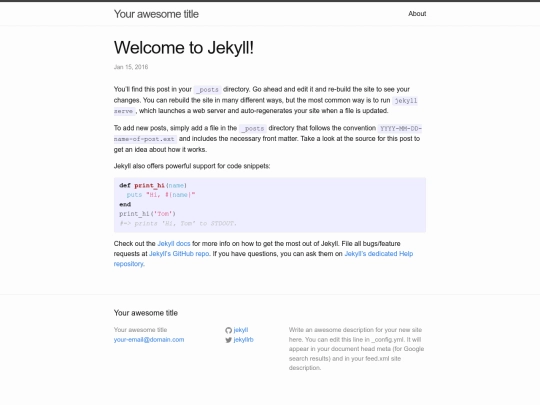Click the 'jekyll' inline code text
Image resolution: width=540 pixels, height=405 pixels.
(405, 101)
